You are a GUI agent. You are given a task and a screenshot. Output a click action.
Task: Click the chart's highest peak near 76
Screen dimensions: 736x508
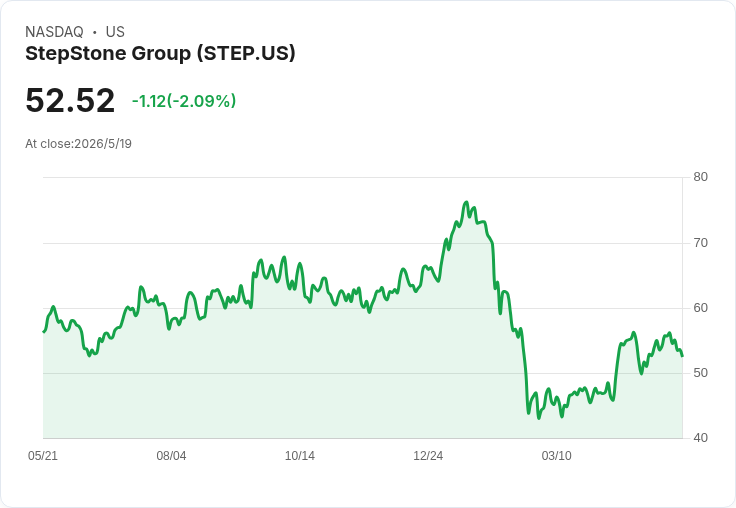466,202
